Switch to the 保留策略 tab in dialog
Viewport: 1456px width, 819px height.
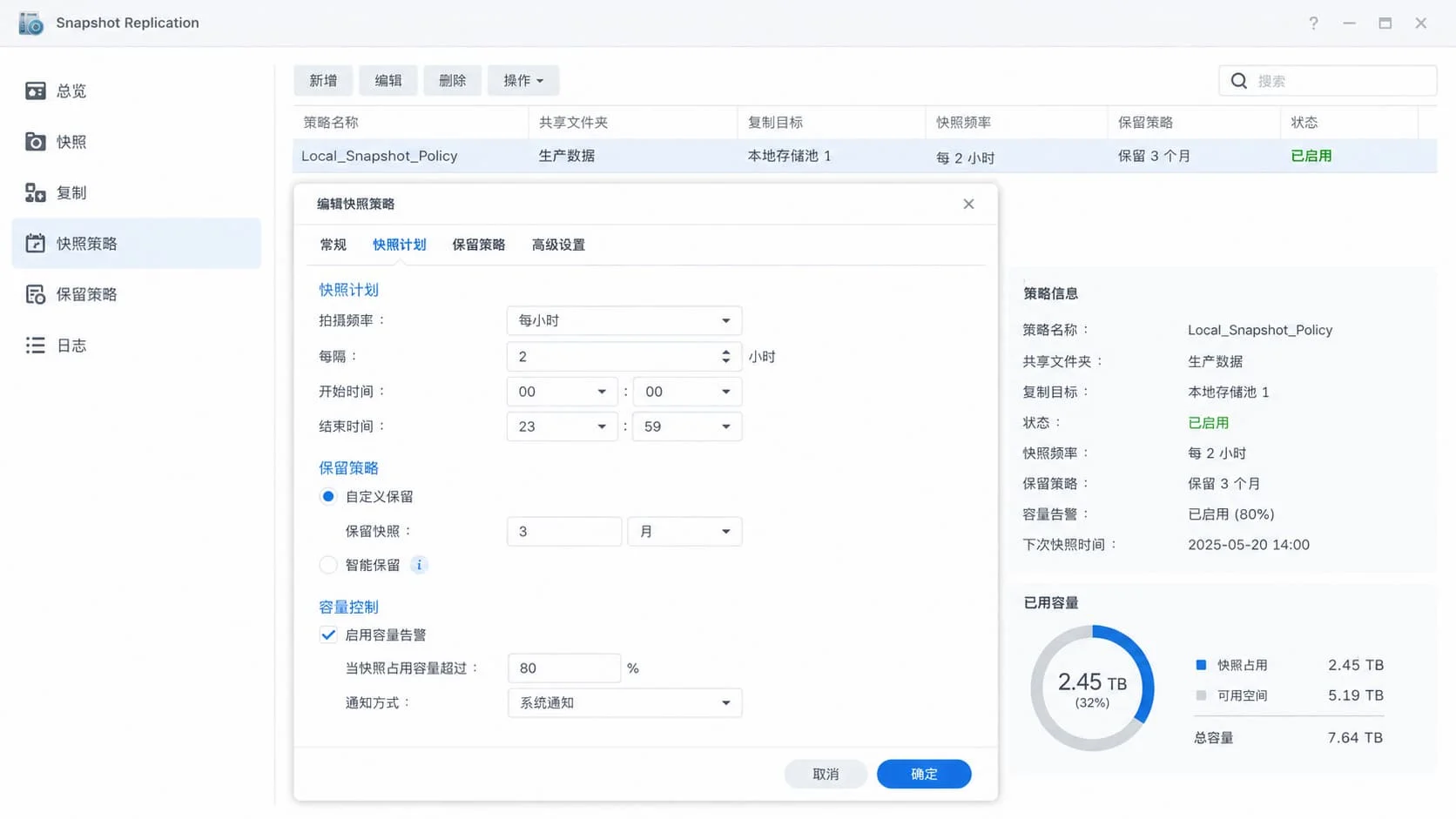pyautogui.click(x=478, y=245)
